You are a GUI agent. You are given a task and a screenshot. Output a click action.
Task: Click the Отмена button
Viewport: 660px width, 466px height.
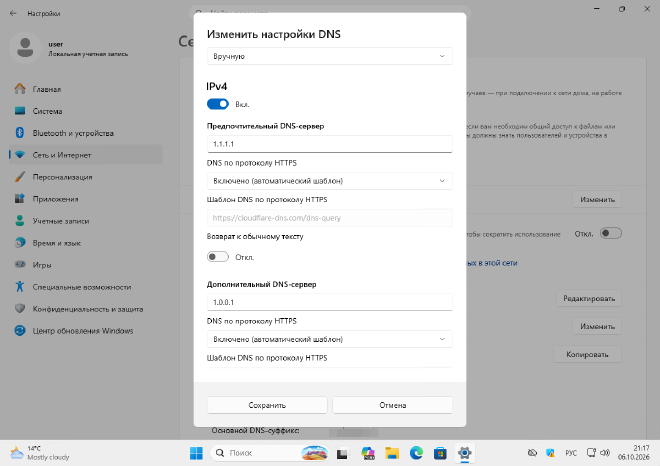point(392,405)
